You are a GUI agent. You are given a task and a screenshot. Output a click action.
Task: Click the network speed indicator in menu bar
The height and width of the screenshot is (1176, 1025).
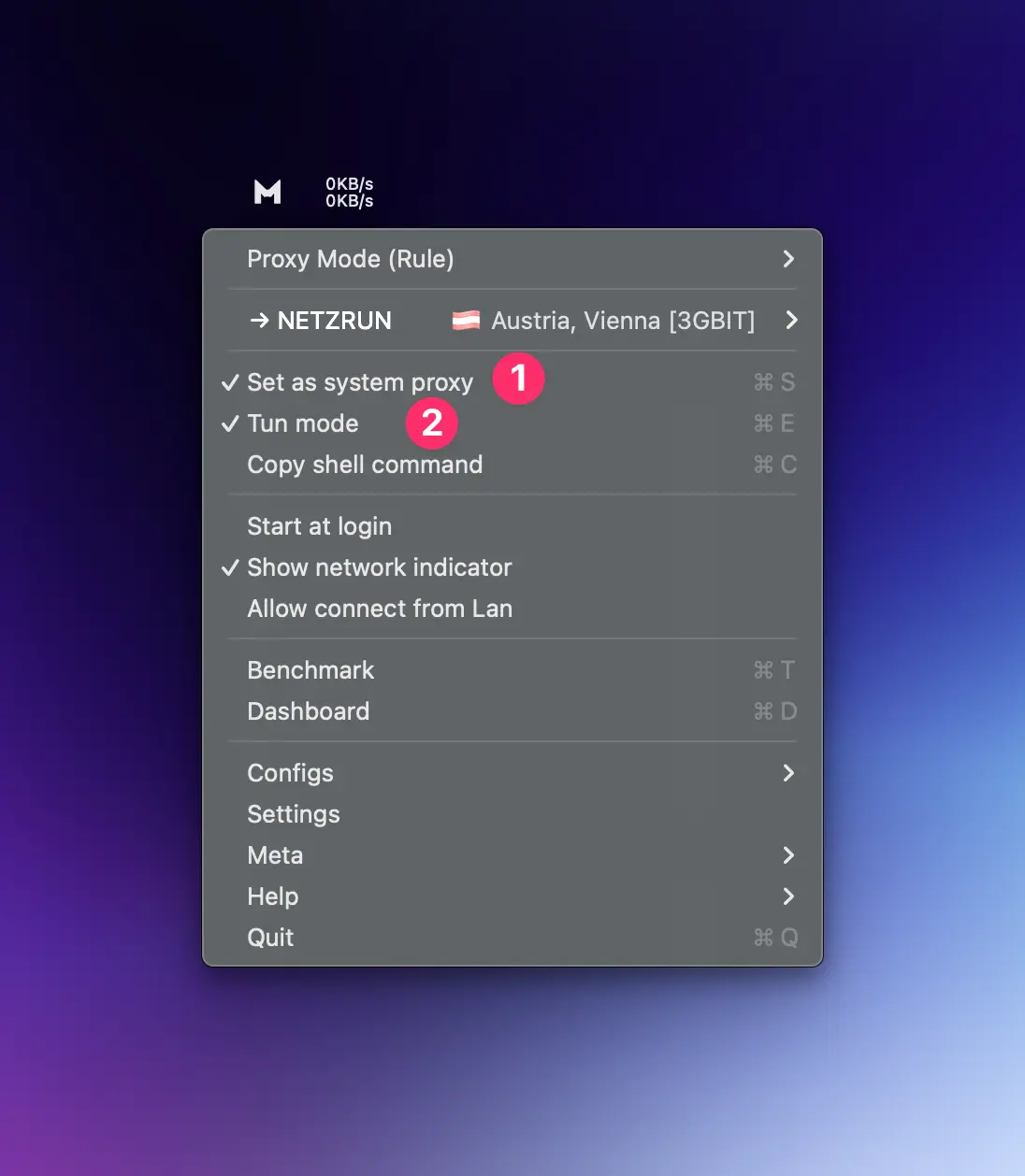pyautogui.click(x=349, y=193)
